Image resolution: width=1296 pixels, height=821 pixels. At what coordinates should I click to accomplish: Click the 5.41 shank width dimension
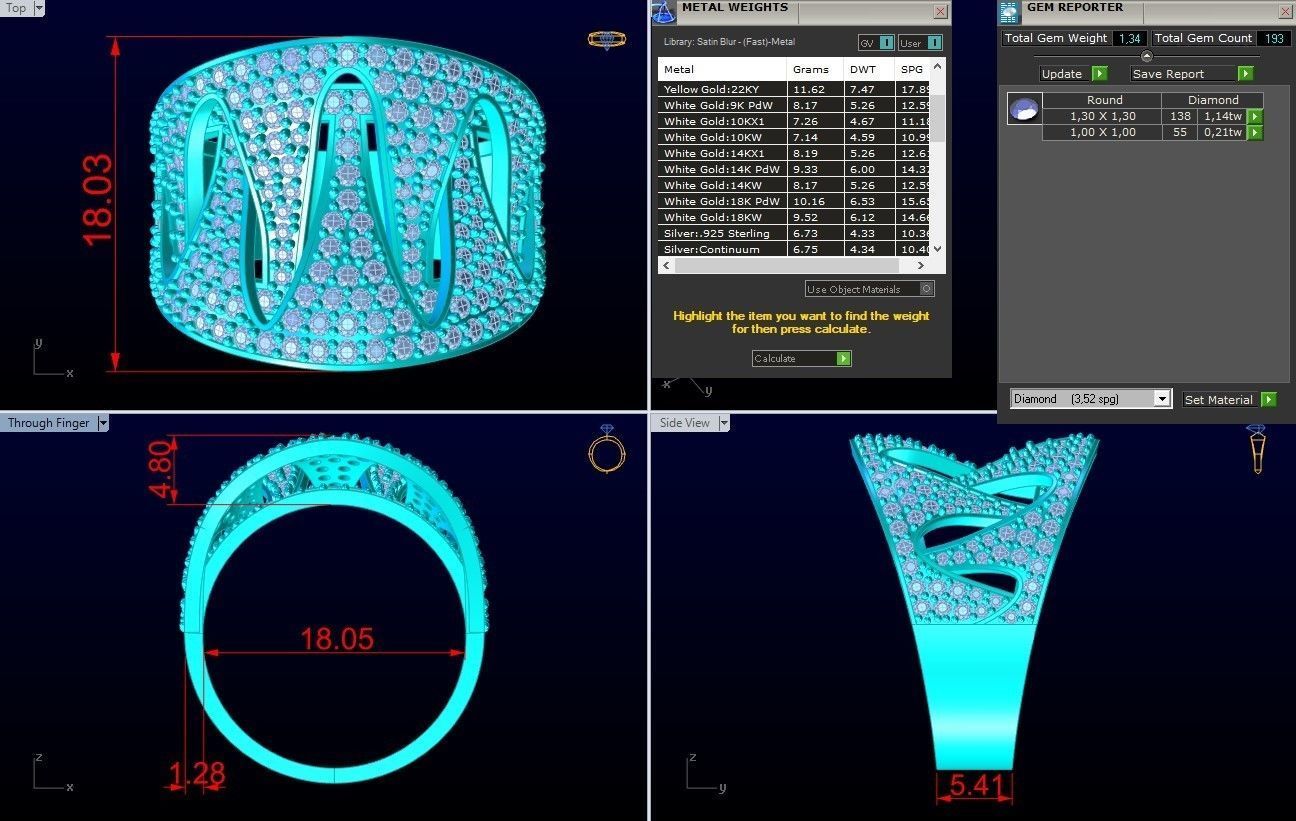(976, 786)
